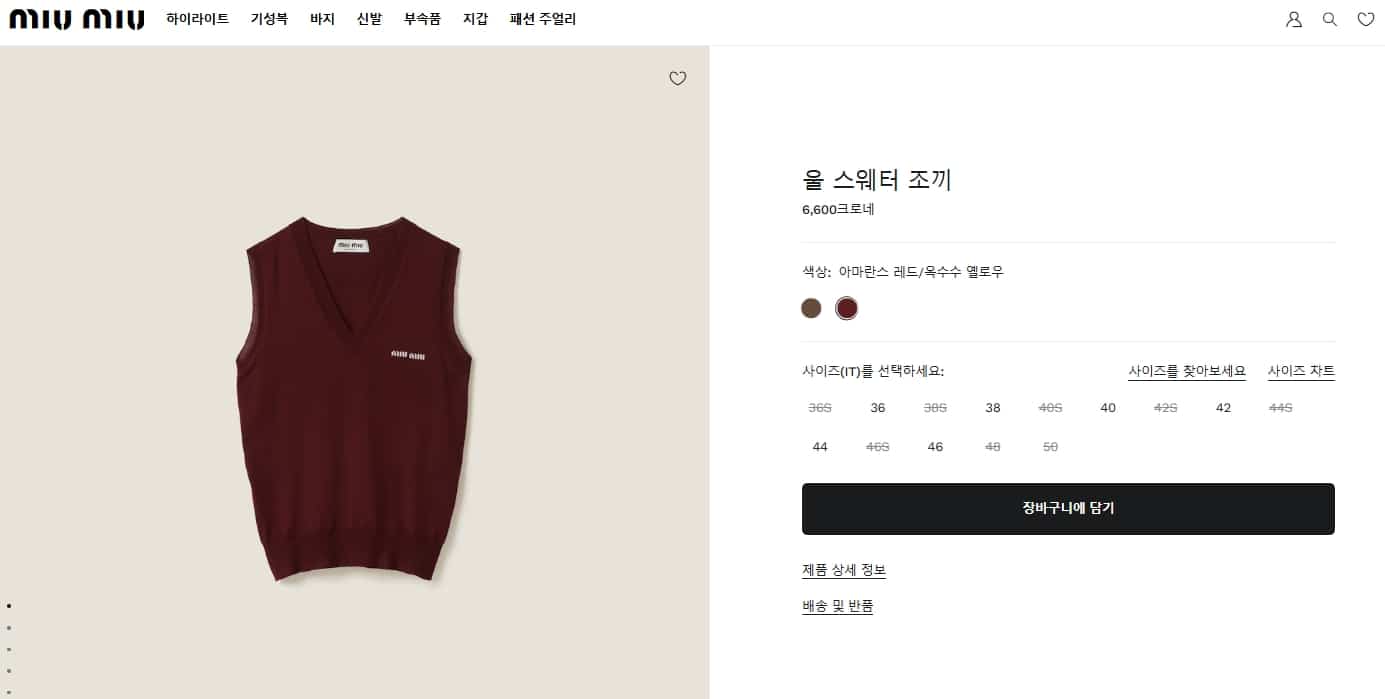Viewport: 1385px width, 699px height.
Task: Click 장바구니에 담기 button
Action: [x=1068, y=508]
